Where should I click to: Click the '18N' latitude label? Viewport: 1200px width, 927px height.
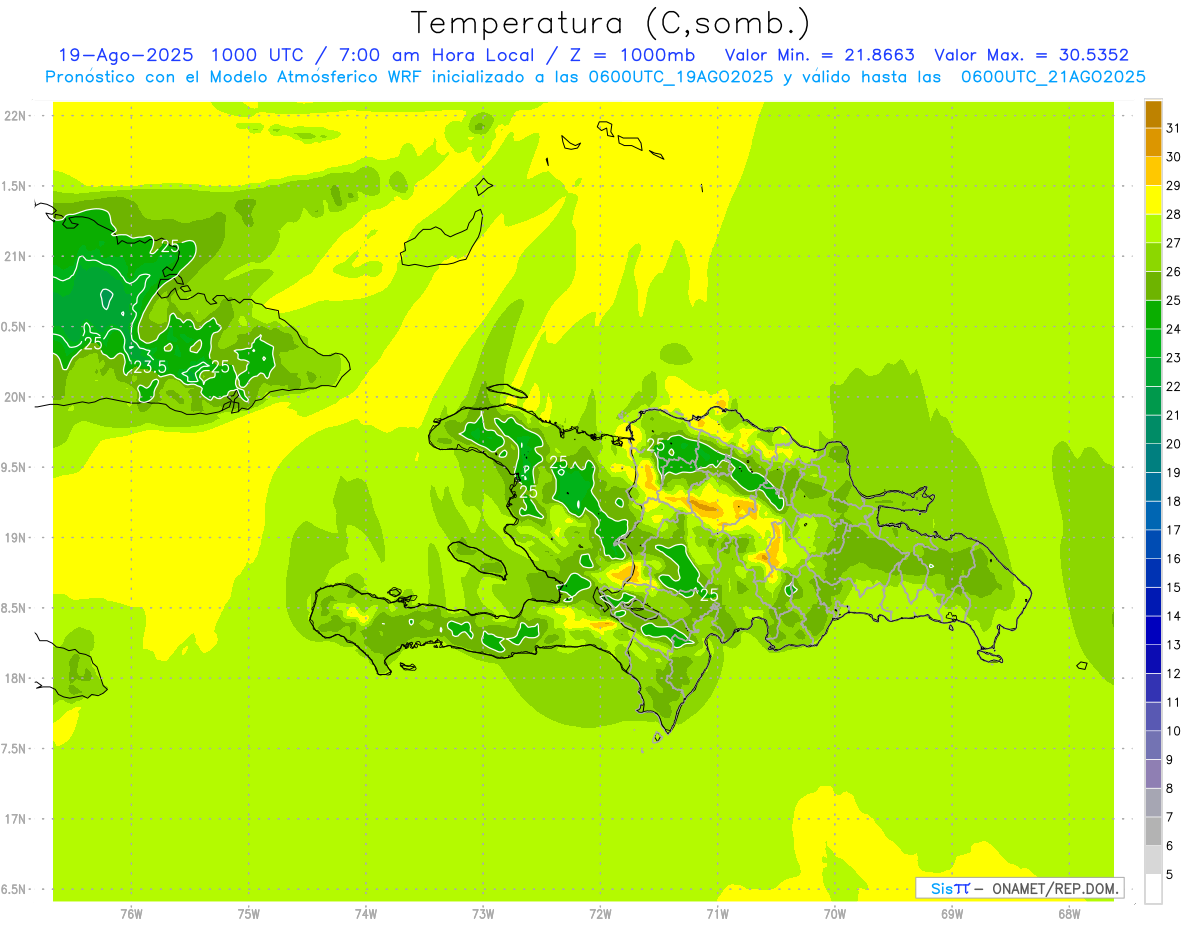tap(16, 678)
